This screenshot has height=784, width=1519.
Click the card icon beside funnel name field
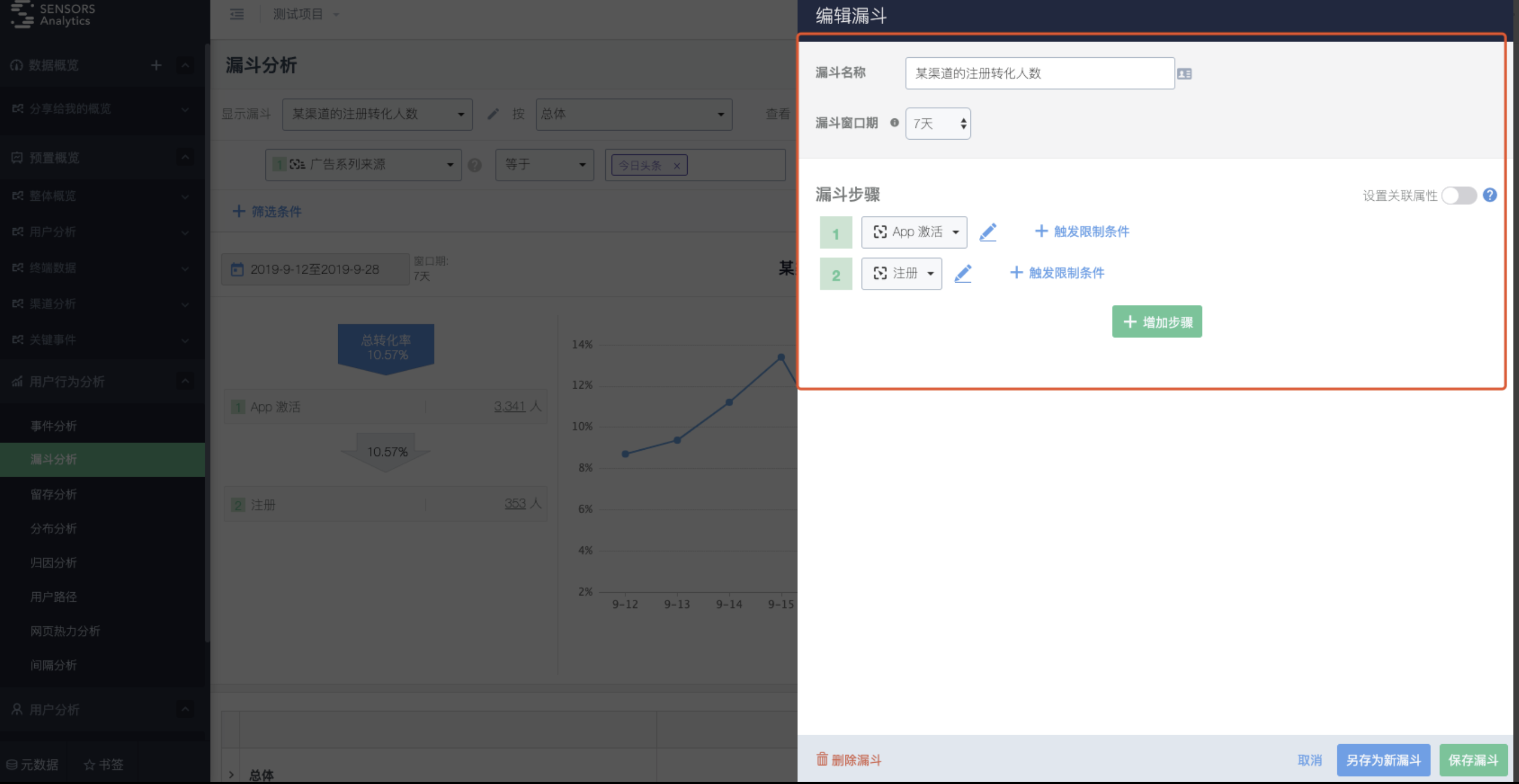tap(1184, 73)
